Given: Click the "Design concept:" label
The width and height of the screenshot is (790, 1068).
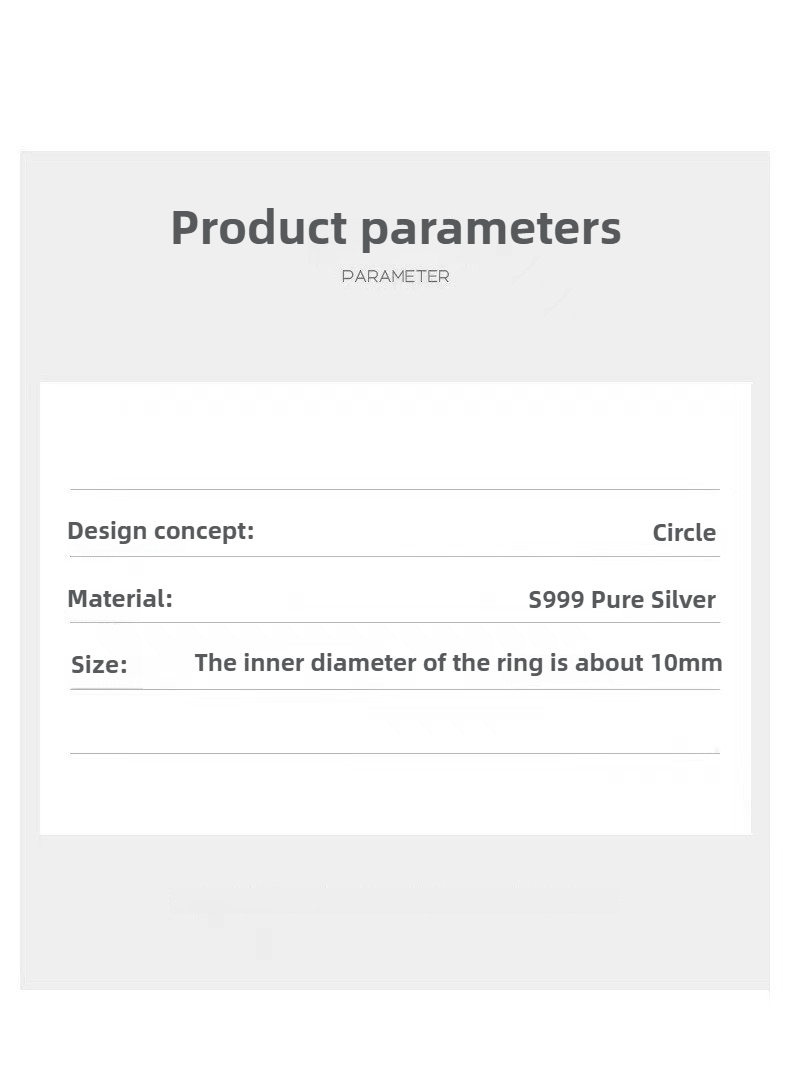Looking at the screenshot, I should click(x=161, y=531).
